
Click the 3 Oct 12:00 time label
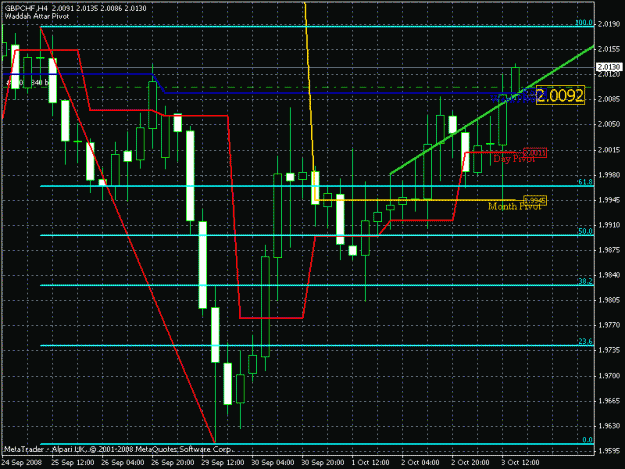tap(521, 463)
